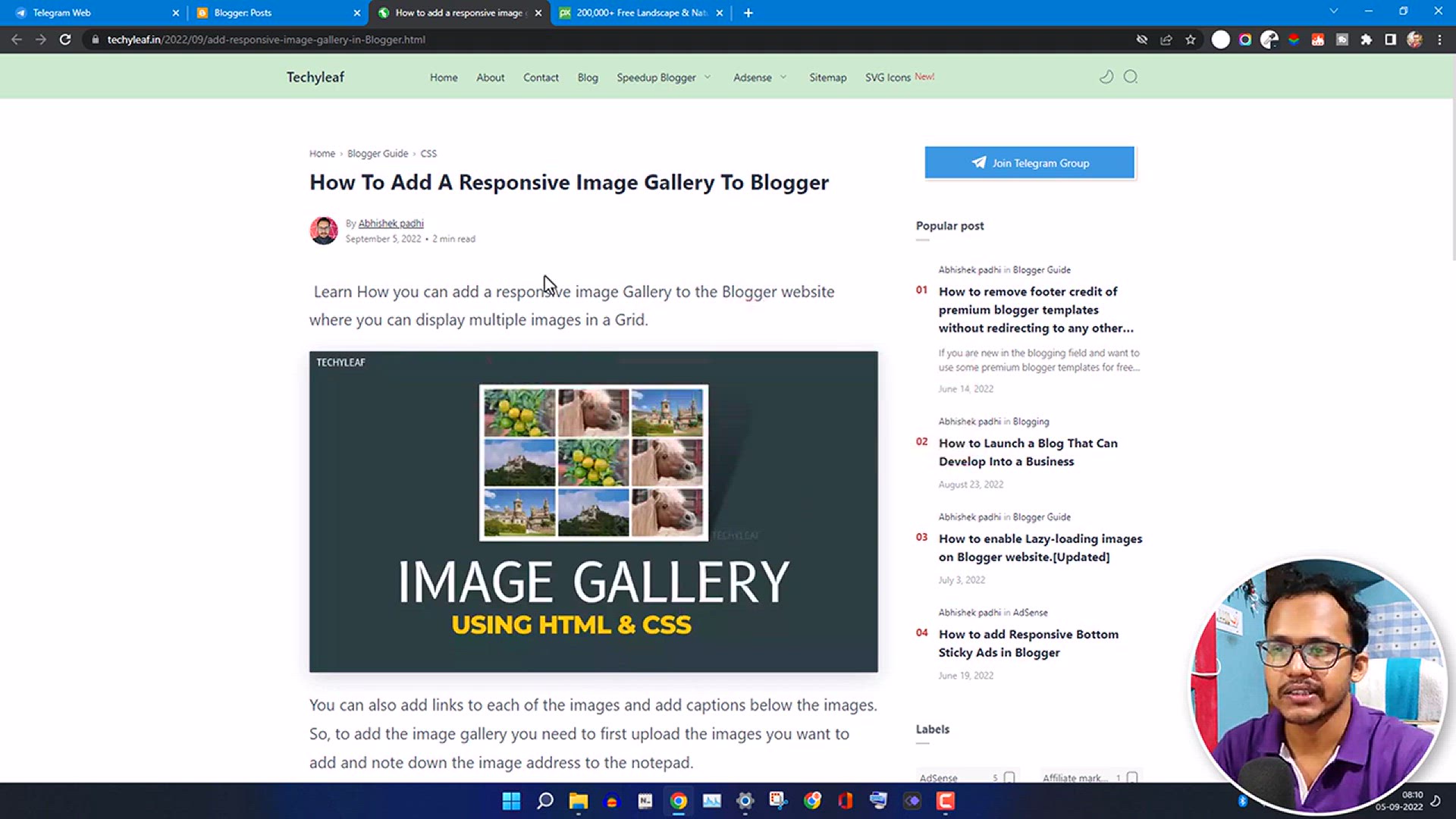Switch to the 200,000+ Free Landscape tab
Viewport: 1456px width, 819px height.
click(642, 13)
